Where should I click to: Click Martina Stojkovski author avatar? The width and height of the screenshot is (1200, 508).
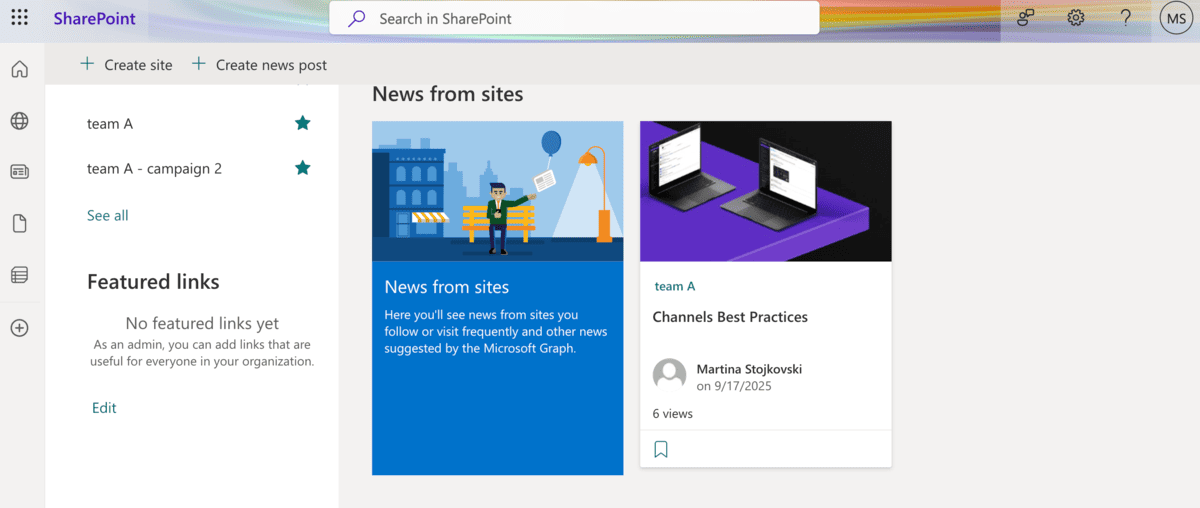(669, 376)
